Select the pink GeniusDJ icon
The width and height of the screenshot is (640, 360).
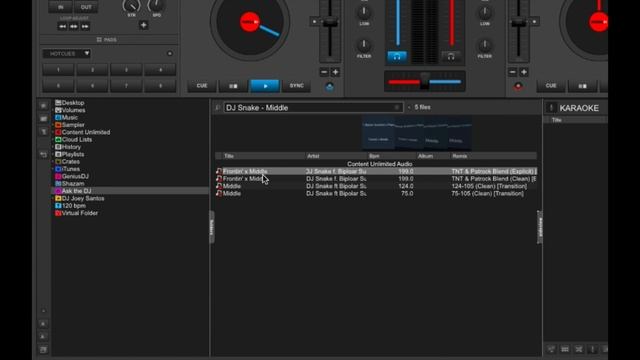click(x=58, y=176)
